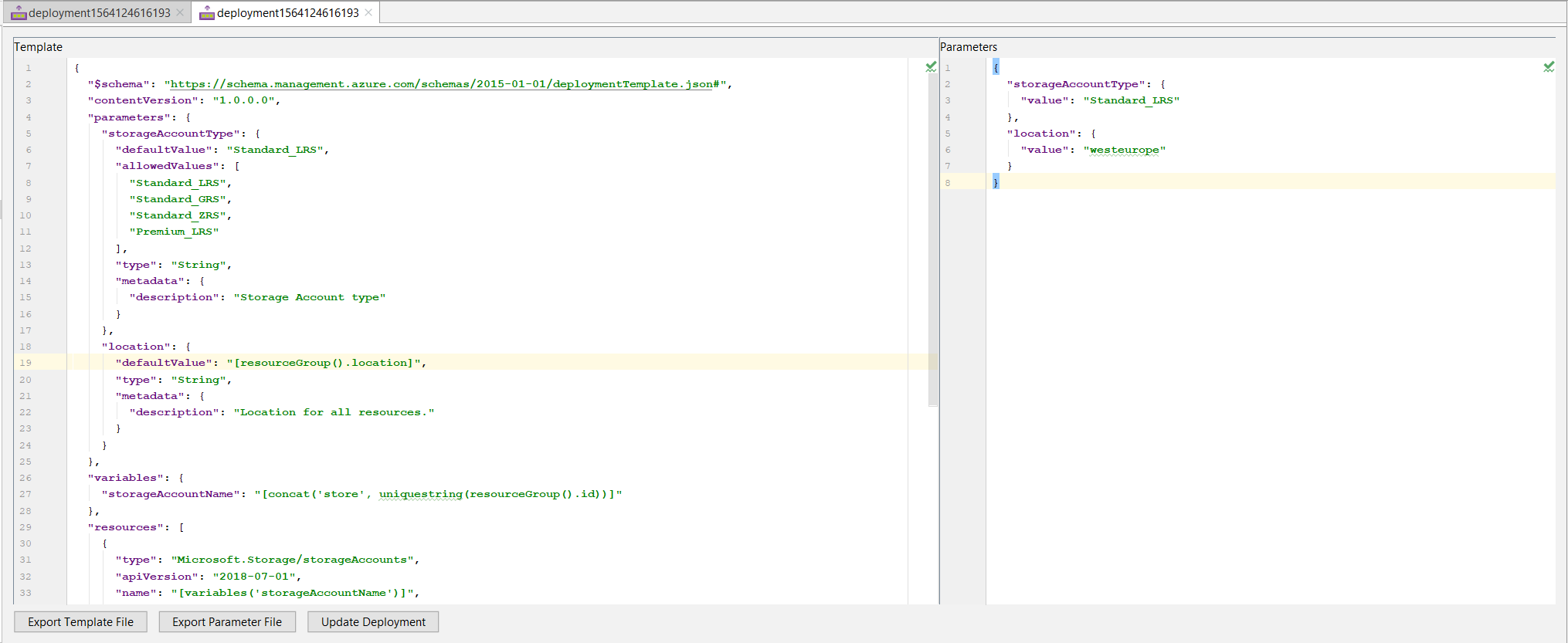The image size is (1568, 643).
Task: Click the Update Deployment button
Action: click(373, 622)
